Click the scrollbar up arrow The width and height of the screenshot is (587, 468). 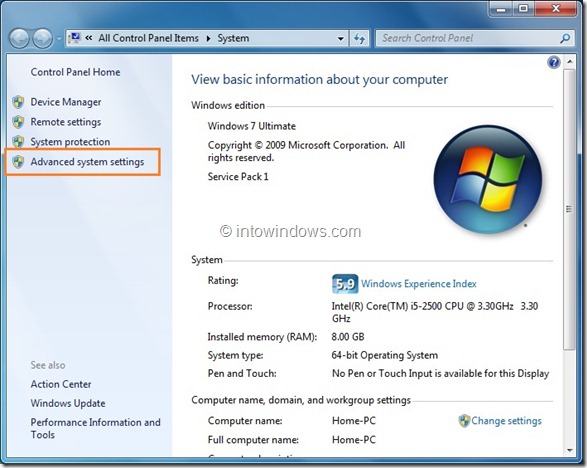pos(569,61)
